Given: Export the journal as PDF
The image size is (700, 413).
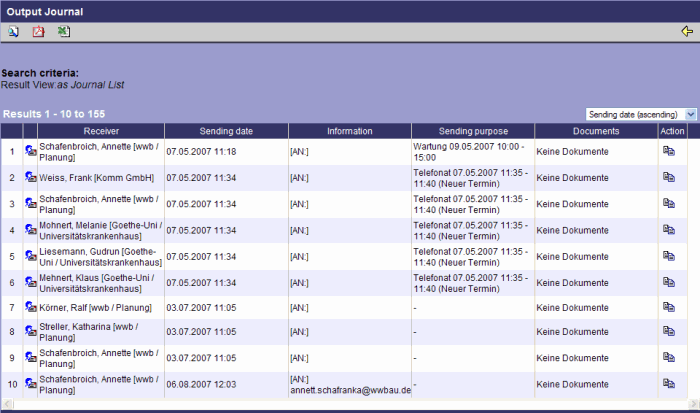Looking at the screenshot, I should (x=39, y=32).
